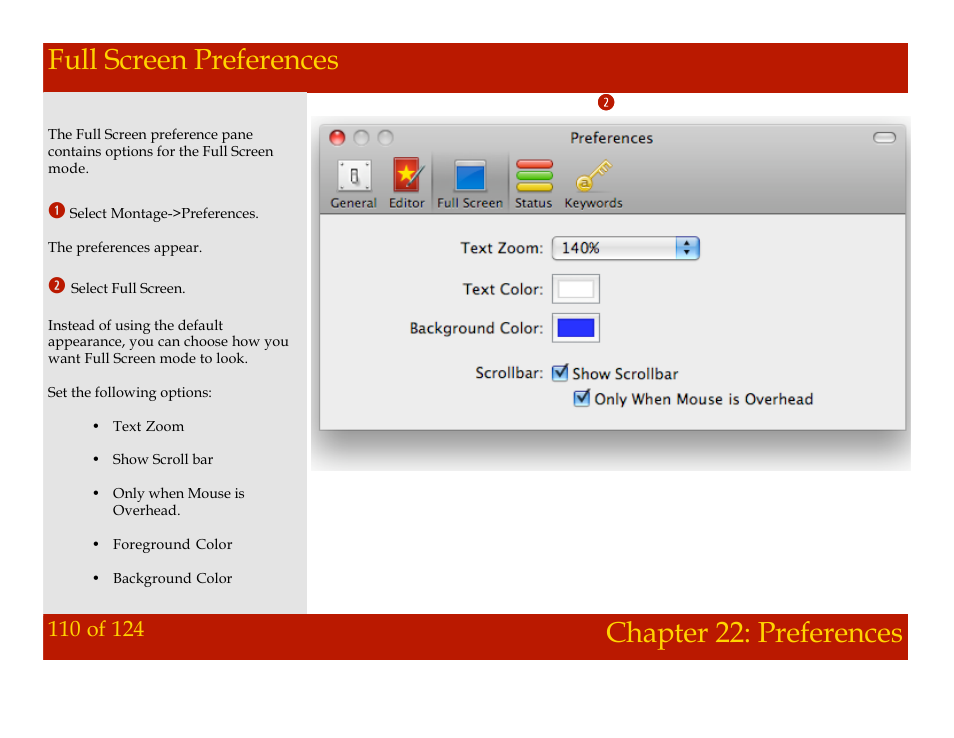954x738 pixels.
Task: Open the Status preferences pane icon
Action: point(534,184)
